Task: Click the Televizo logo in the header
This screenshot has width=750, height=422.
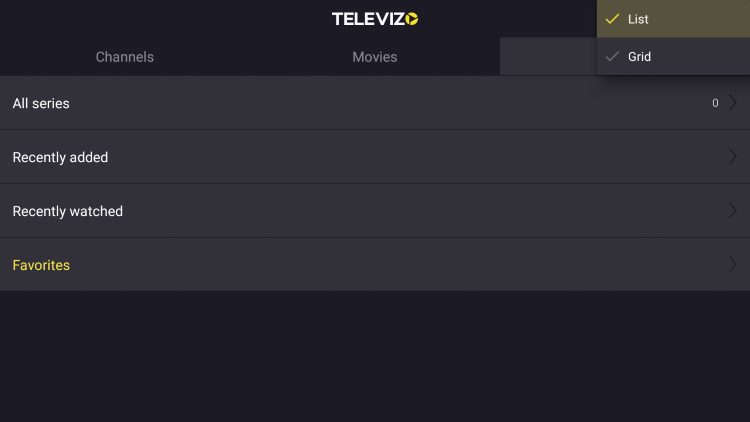Action: 375,19
